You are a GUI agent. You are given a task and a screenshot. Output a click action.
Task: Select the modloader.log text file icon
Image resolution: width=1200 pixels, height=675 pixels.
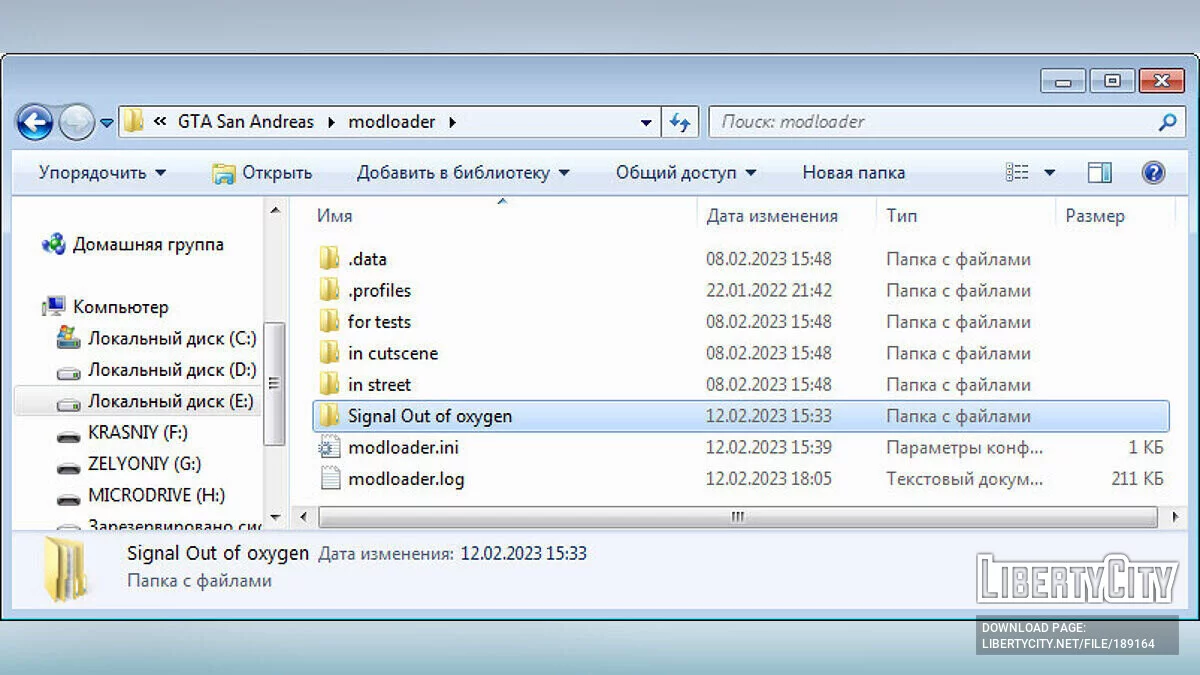tap(330, 479)
